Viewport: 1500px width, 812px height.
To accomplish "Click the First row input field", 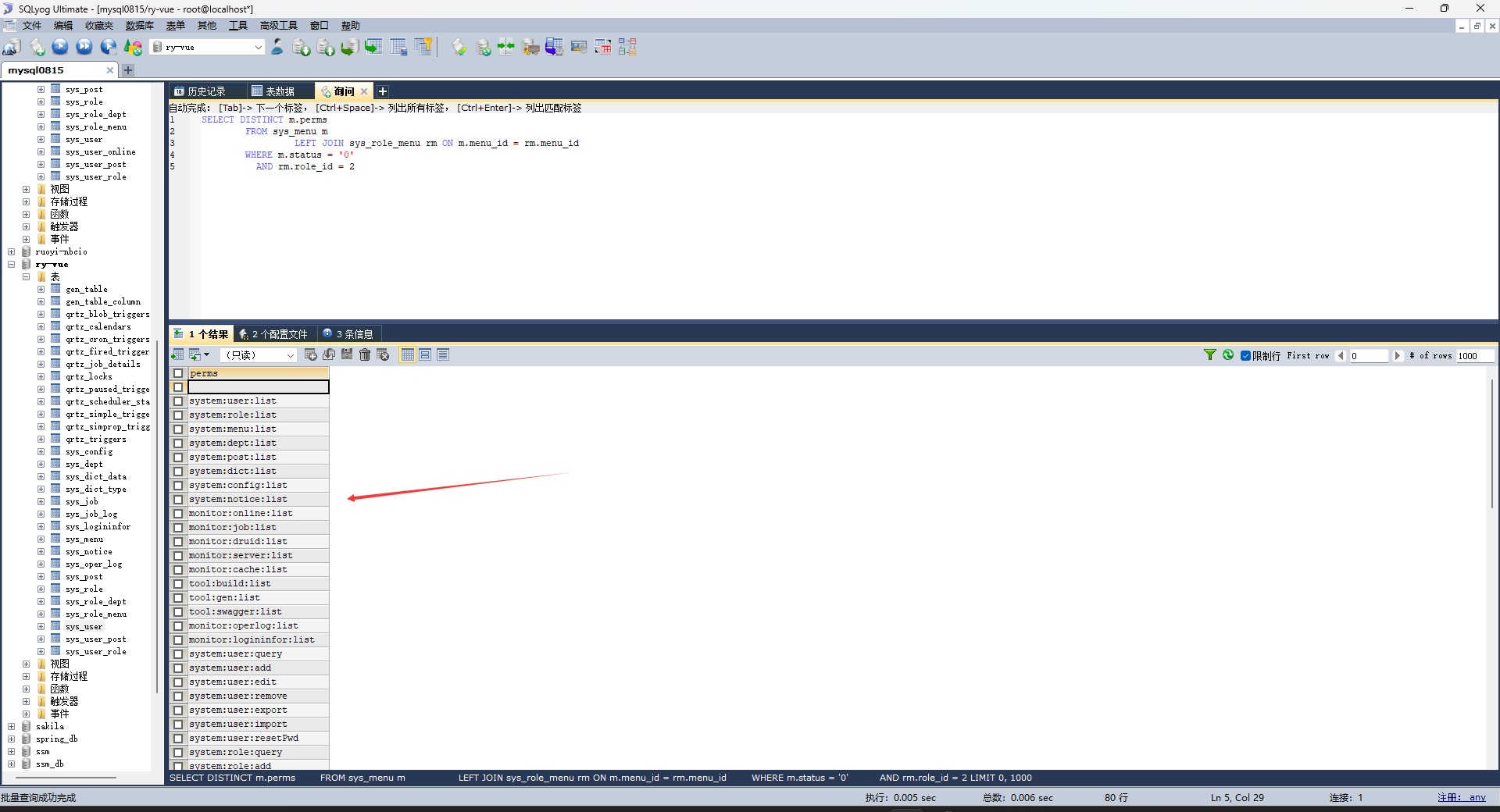I will point(1369,356).
